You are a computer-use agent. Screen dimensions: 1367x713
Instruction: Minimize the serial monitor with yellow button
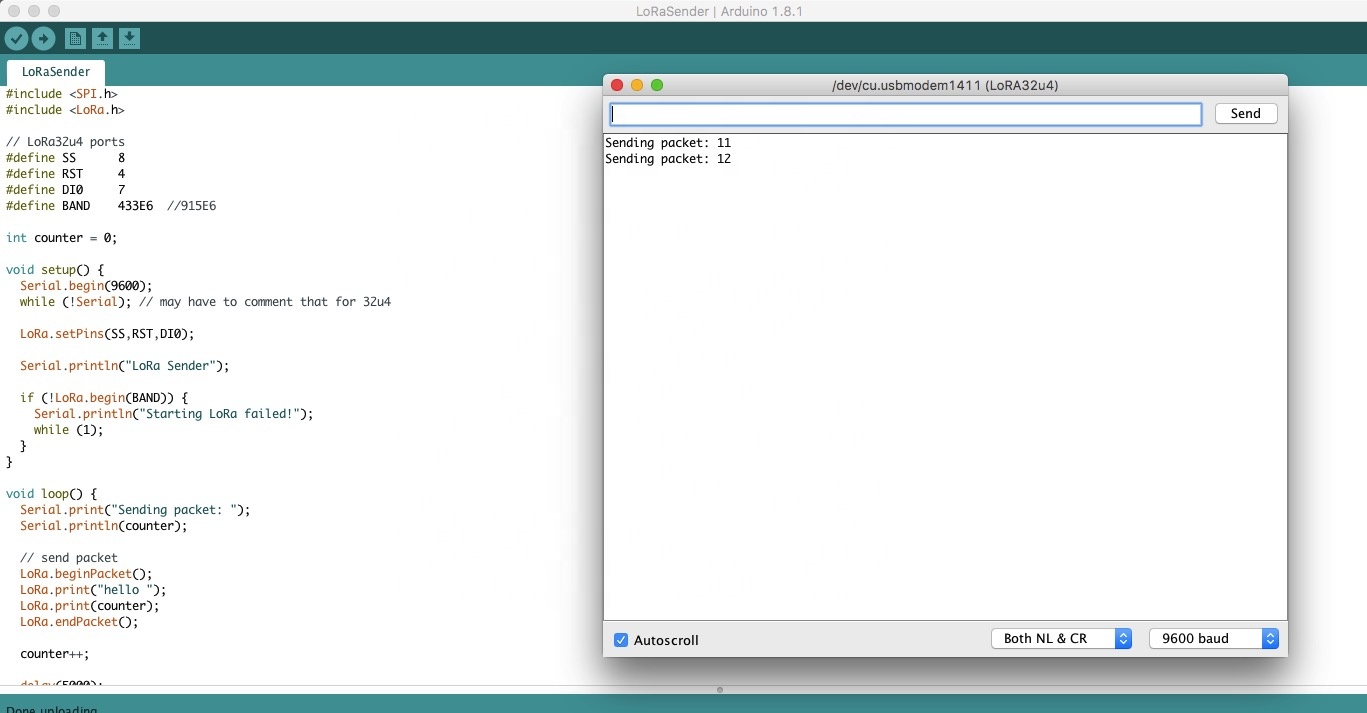[x=637, y=86]
